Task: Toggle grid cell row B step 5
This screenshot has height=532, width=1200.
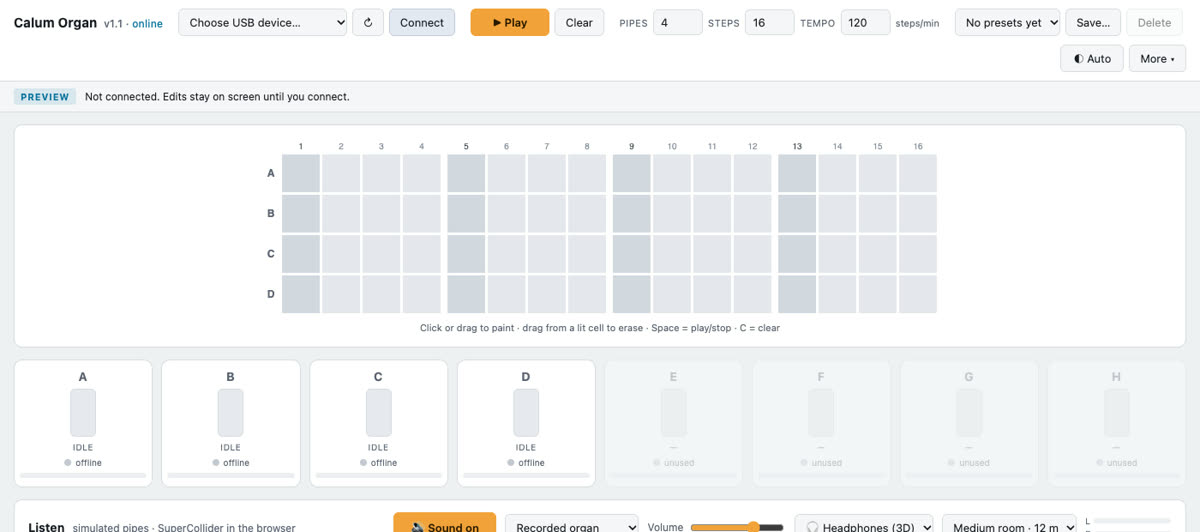Action: coord(466,213)
